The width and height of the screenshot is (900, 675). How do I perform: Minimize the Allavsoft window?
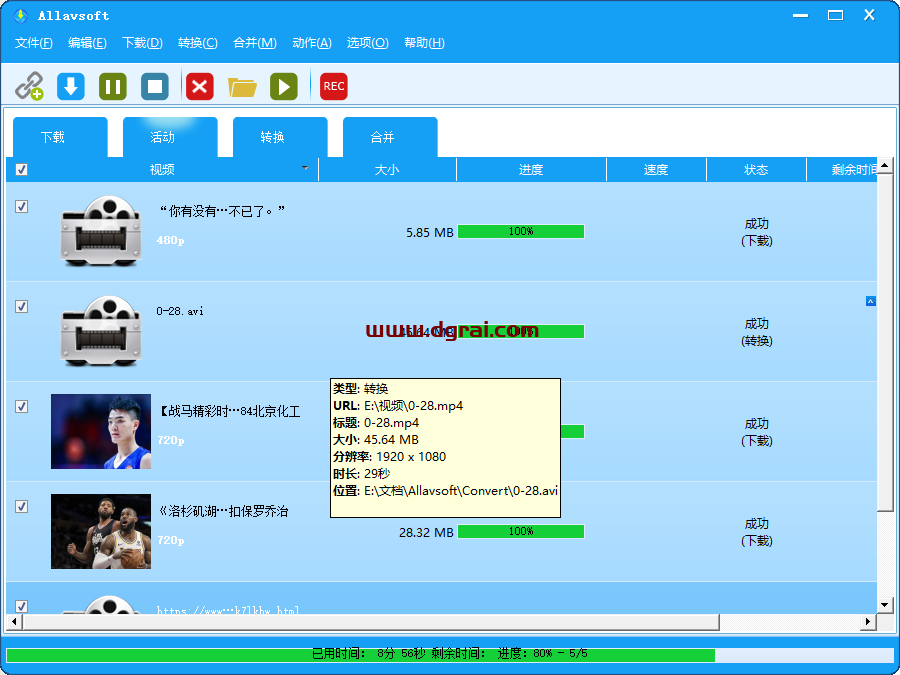pos(801,15)
